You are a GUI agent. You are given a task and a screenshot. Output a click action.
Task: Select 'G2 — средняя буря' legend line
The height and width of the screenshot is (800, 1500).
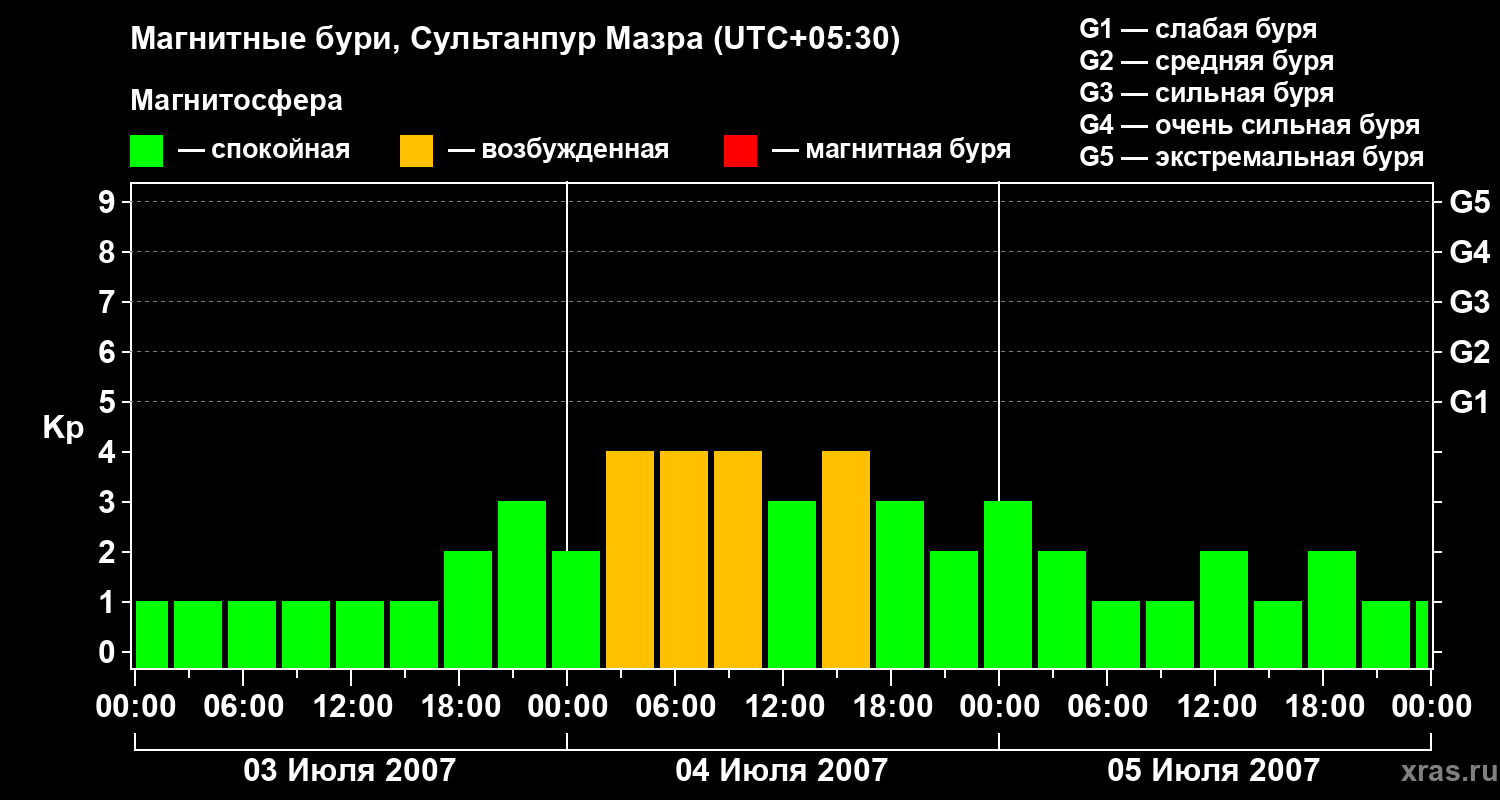(x=1206, y=61)
